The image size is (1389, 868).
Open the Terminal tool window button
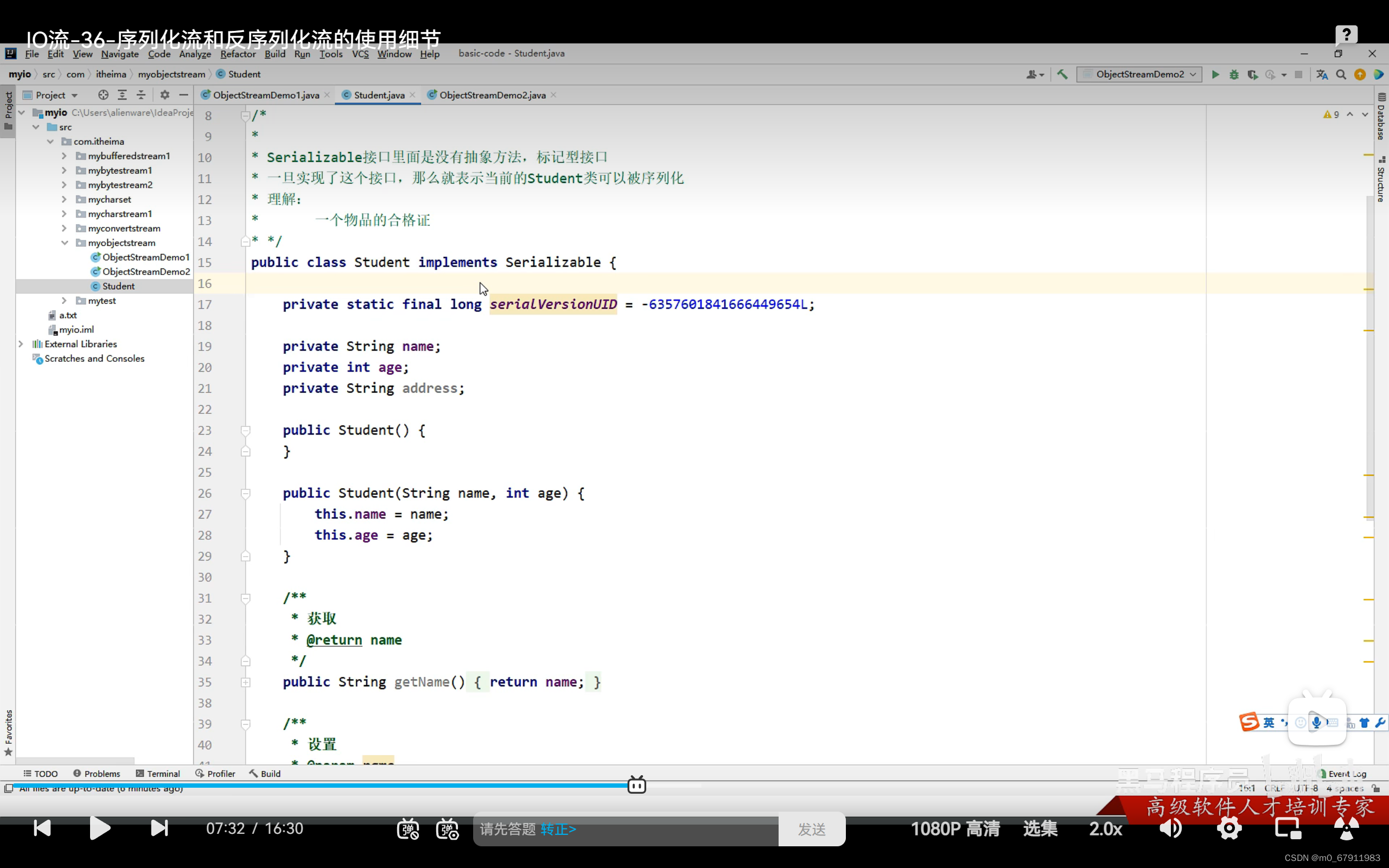click(158, 774)
